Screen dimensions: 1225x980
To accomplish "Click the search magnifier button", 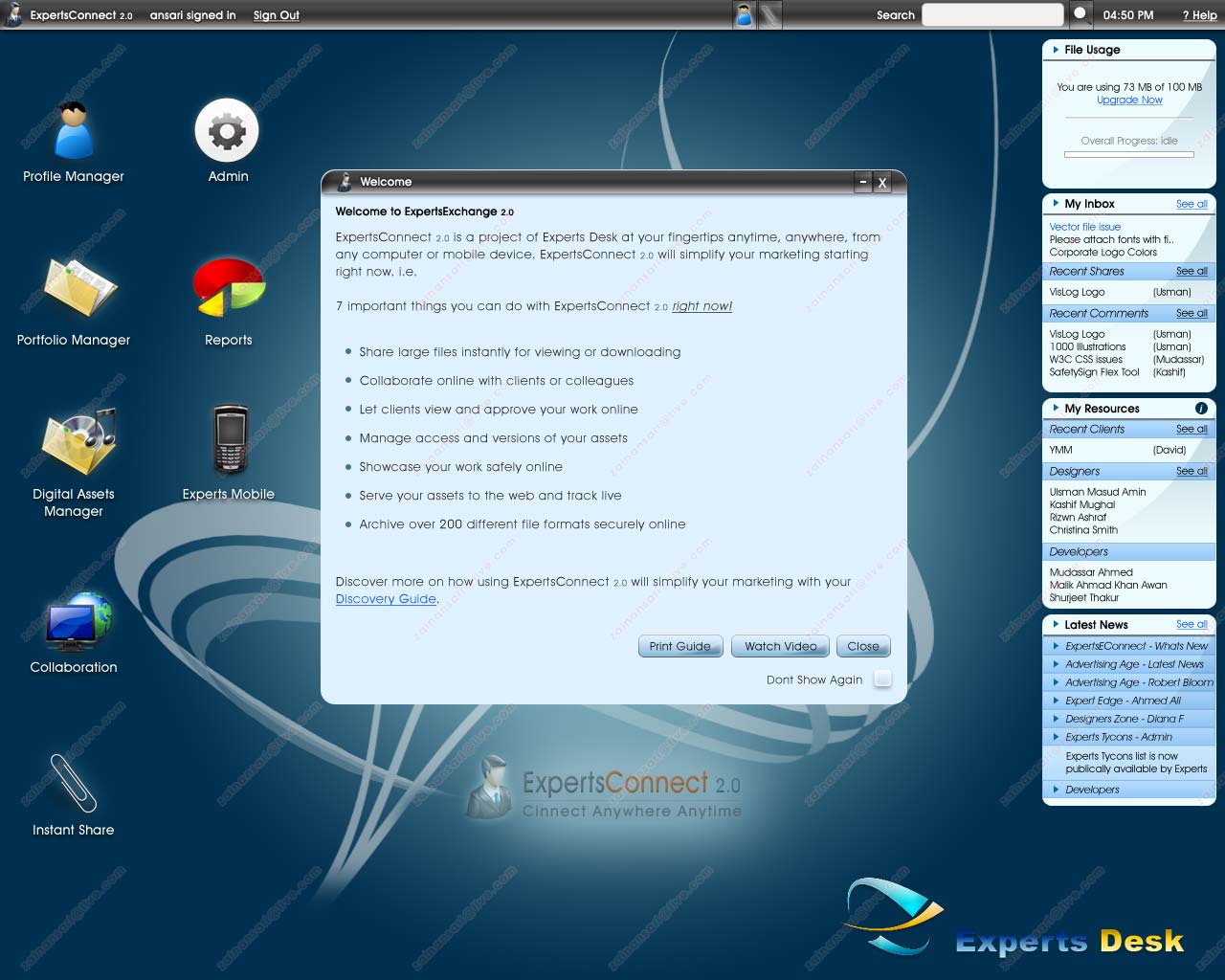I will point(1080,14).
